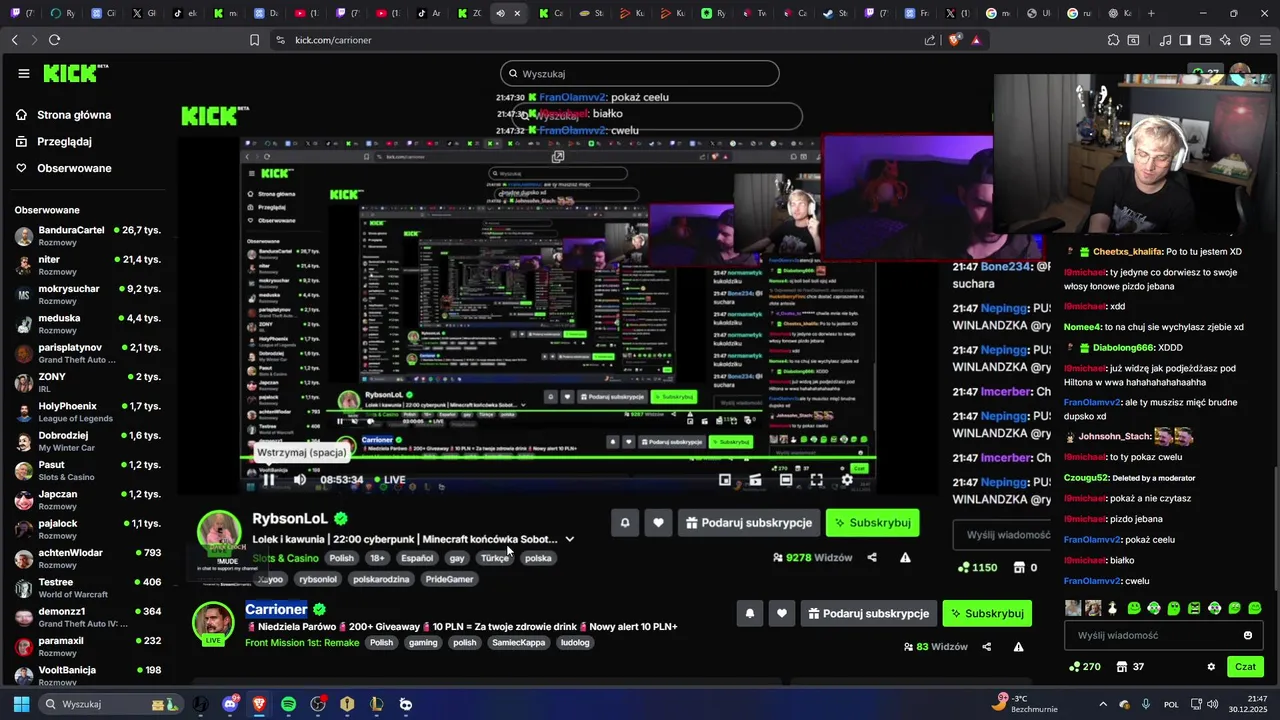Share Carrioner stream via share icon
Viewport: 1280px width, 720px height.
coord(986,647)
